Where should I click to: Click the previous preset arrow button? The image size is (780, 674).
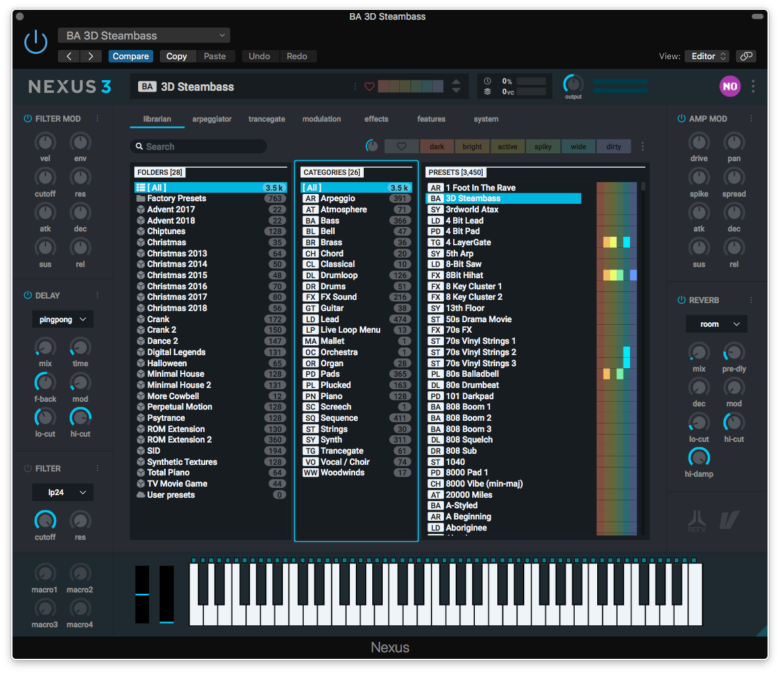[68, 56]
